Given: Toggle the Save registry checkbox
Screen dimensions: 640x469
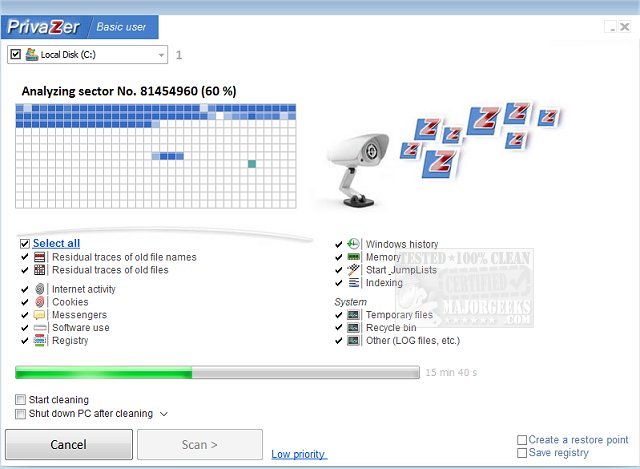Looking at the screenshot, I should click(522, 453).
